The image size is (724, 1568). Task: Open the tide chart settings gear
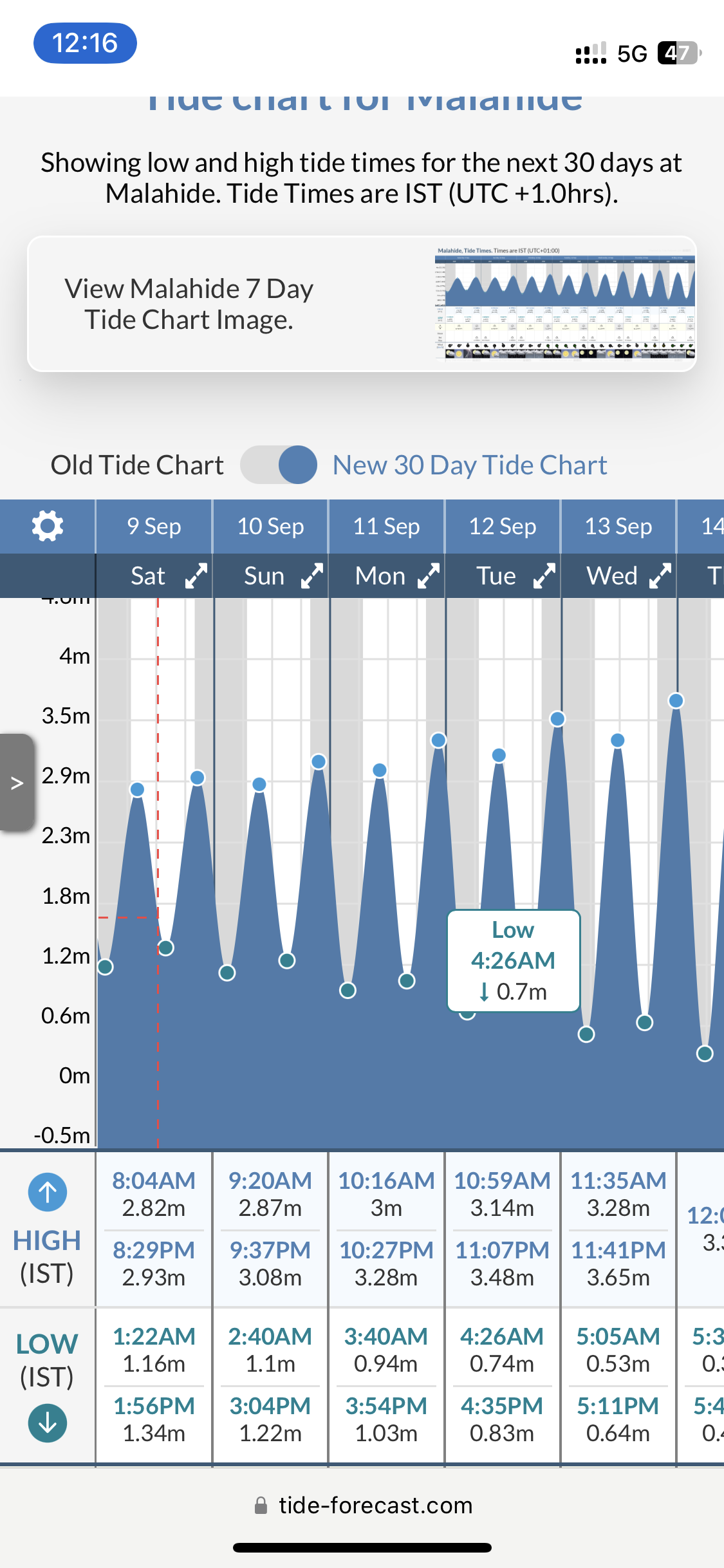[48, 527]
